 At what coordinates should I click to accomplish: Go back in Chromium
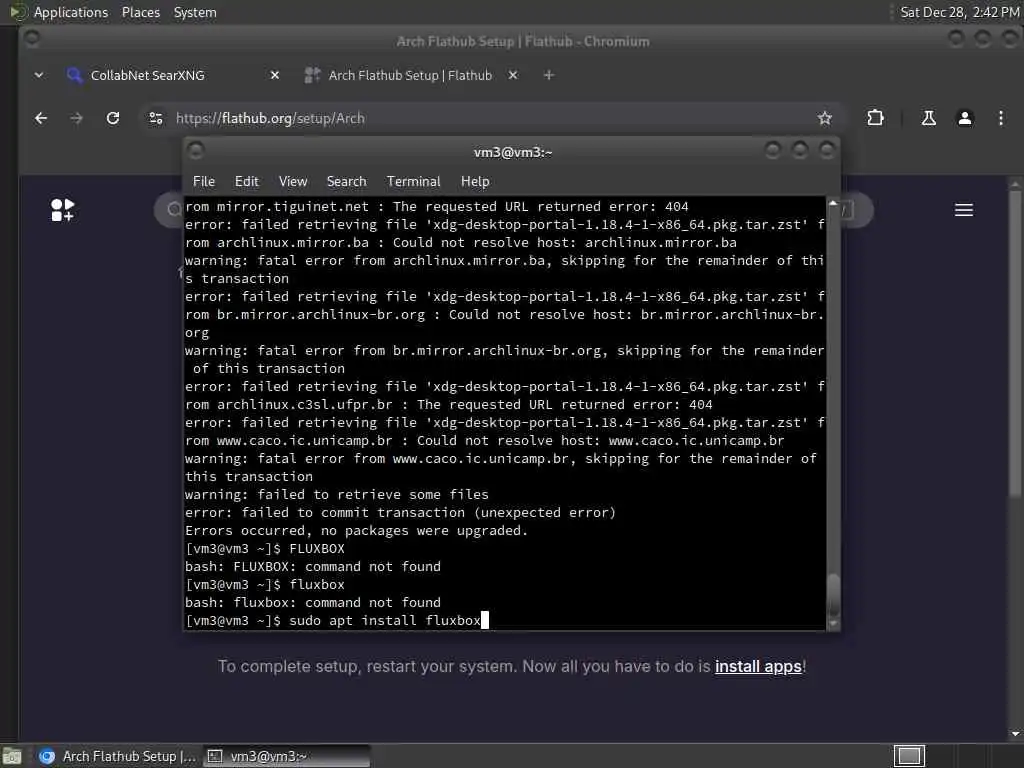click(x=41, y=118)
